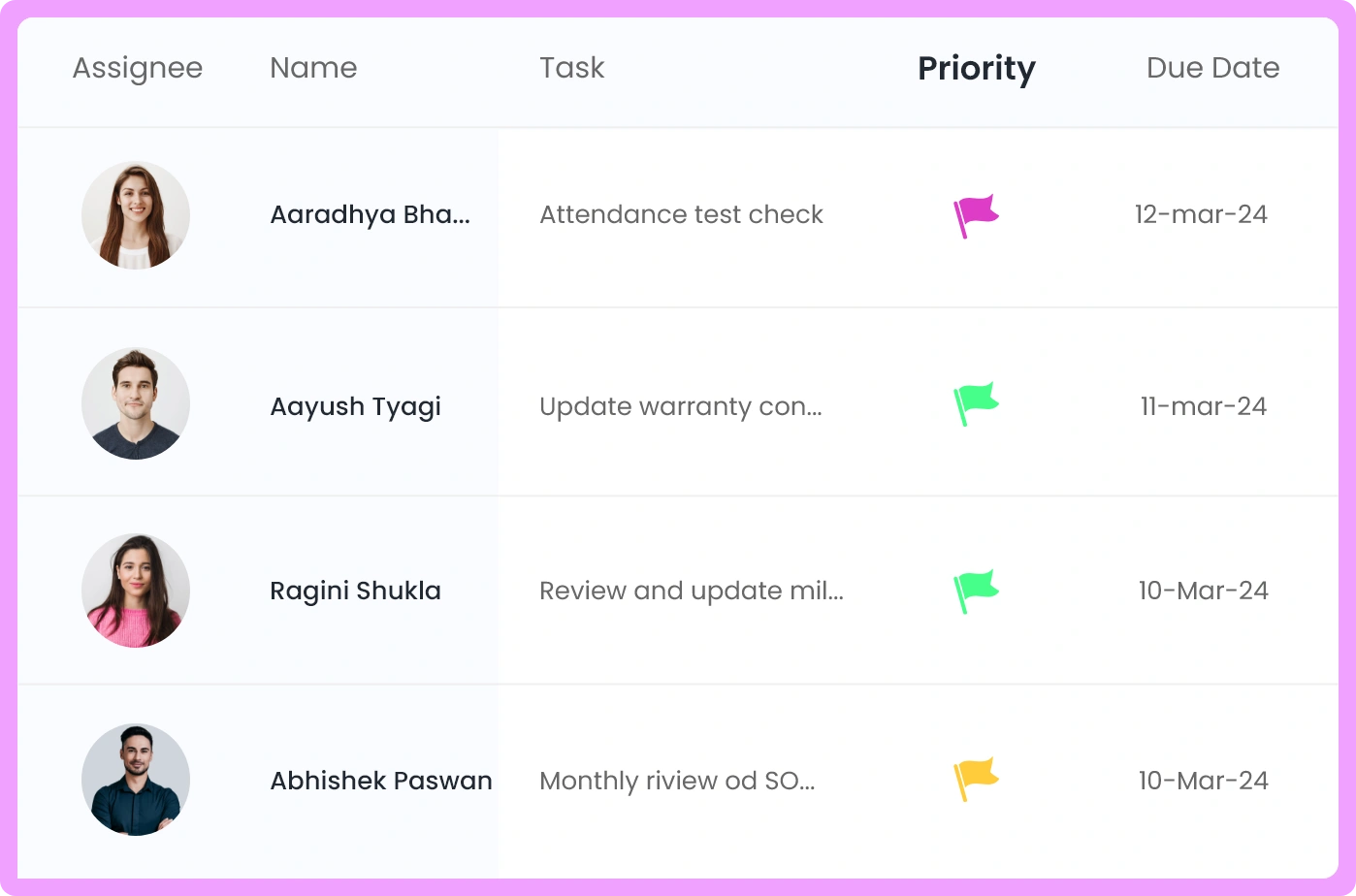Sort by the Priority column header
The image size is (1356, 896).
976,68
